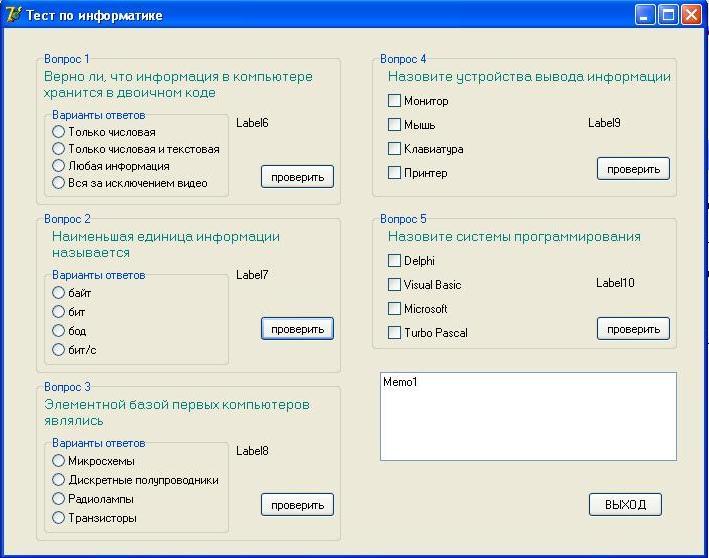Screen dimensions: 709x558
Task: Click the 'Верно ли, что информация' question text
Action: click(x=178, y=84)
